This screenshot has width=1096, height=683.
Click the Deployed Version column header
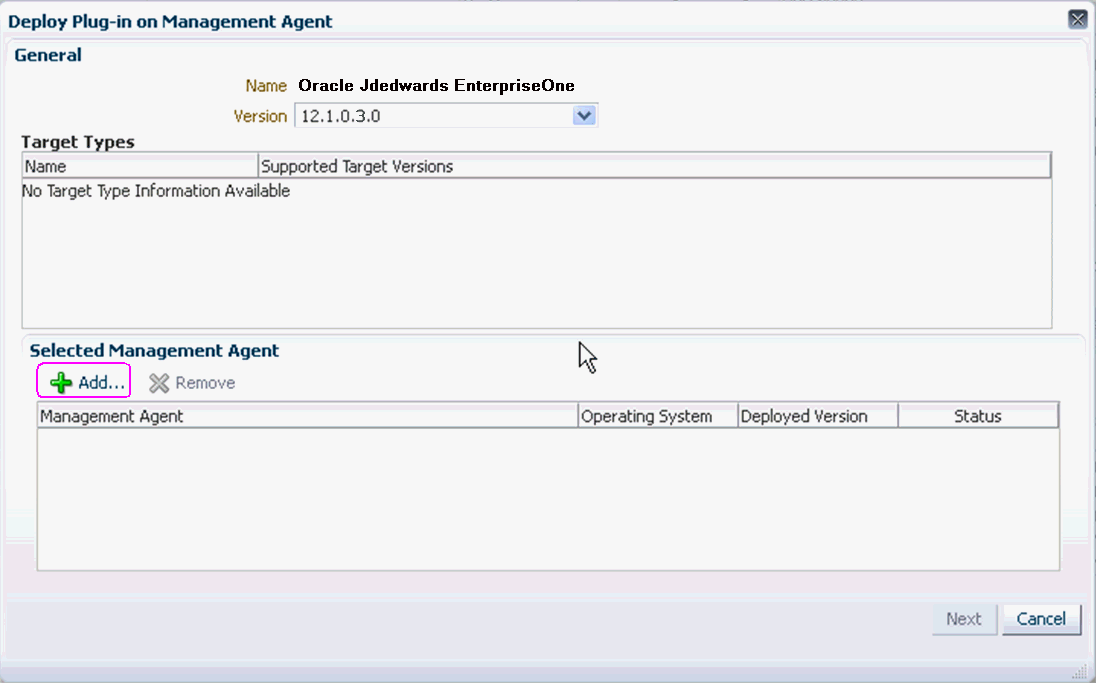point(818,416)
